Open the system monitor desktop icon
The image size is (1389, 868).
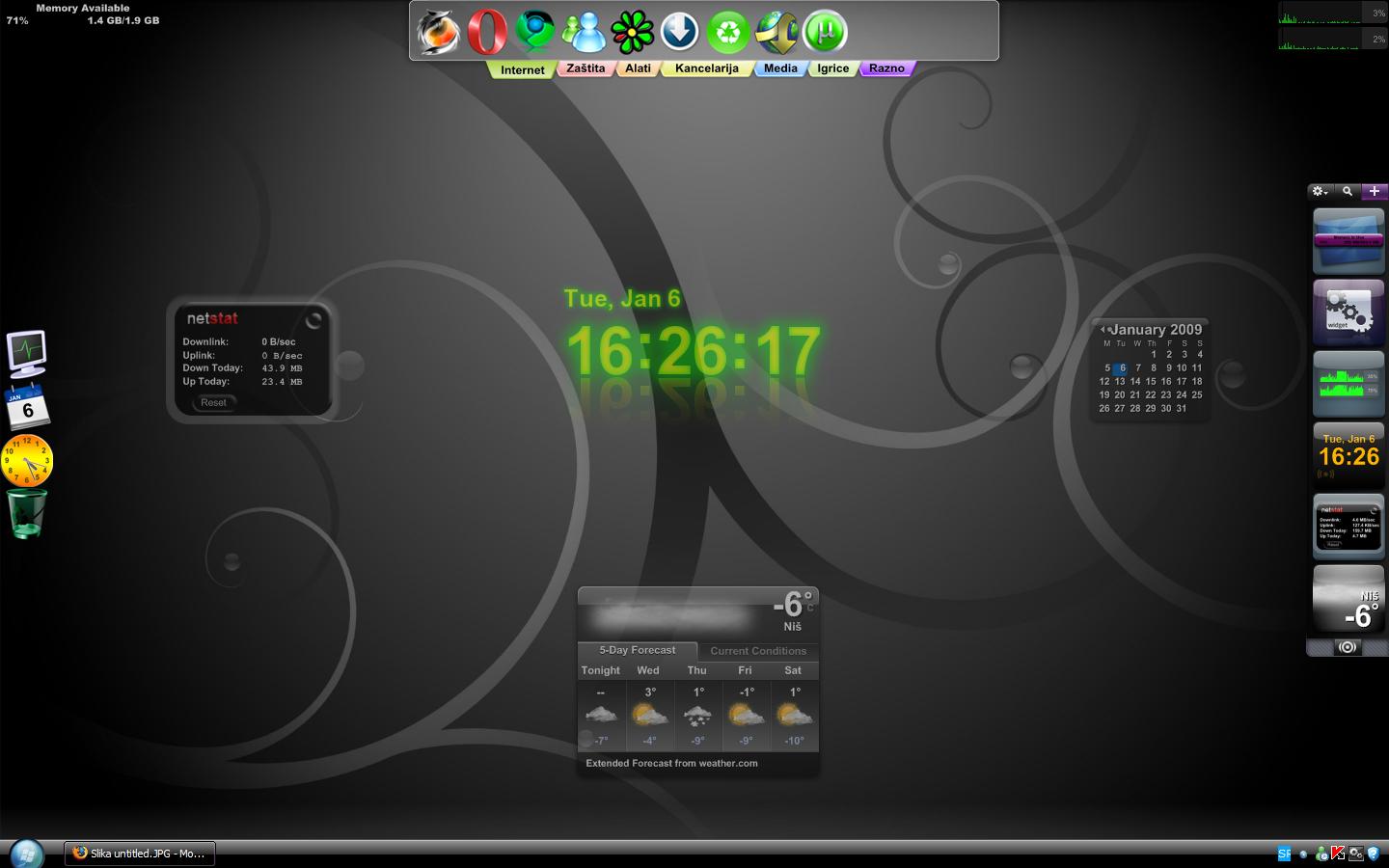(x=27, y=354)
